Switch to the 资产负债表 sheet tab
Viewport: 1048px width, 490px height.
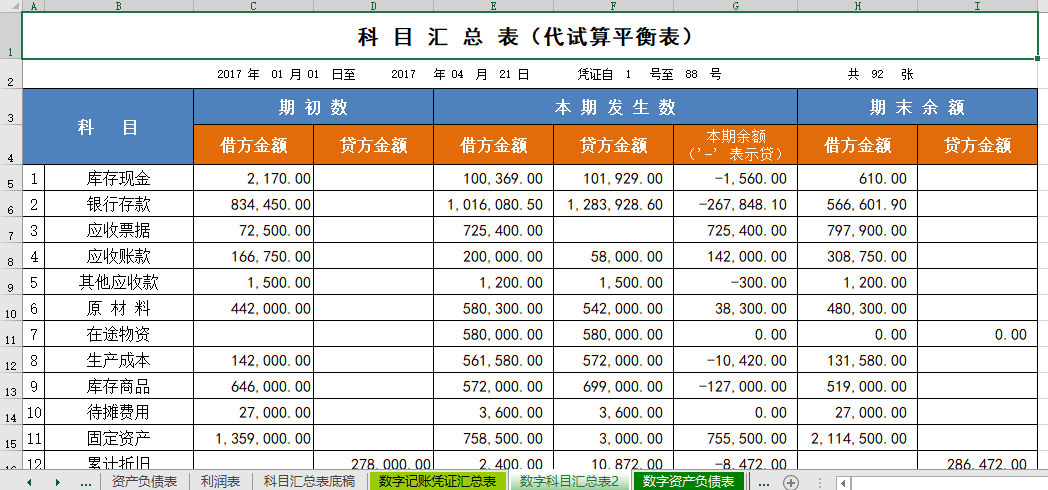tap(144, 482)
